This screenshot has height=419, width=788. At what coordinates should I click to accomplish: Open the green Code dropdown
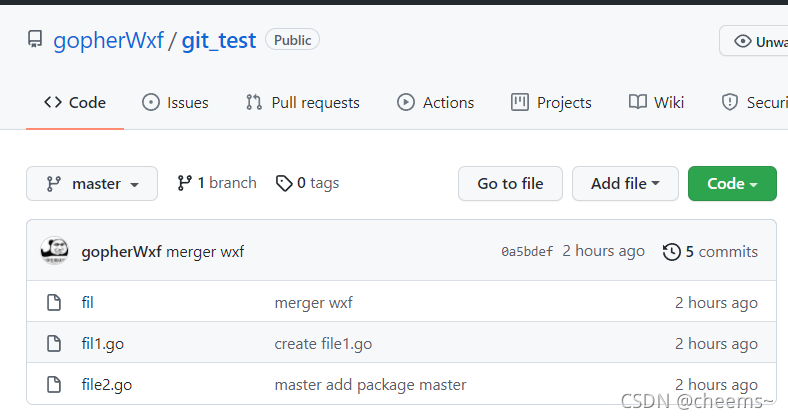point(732,184)
